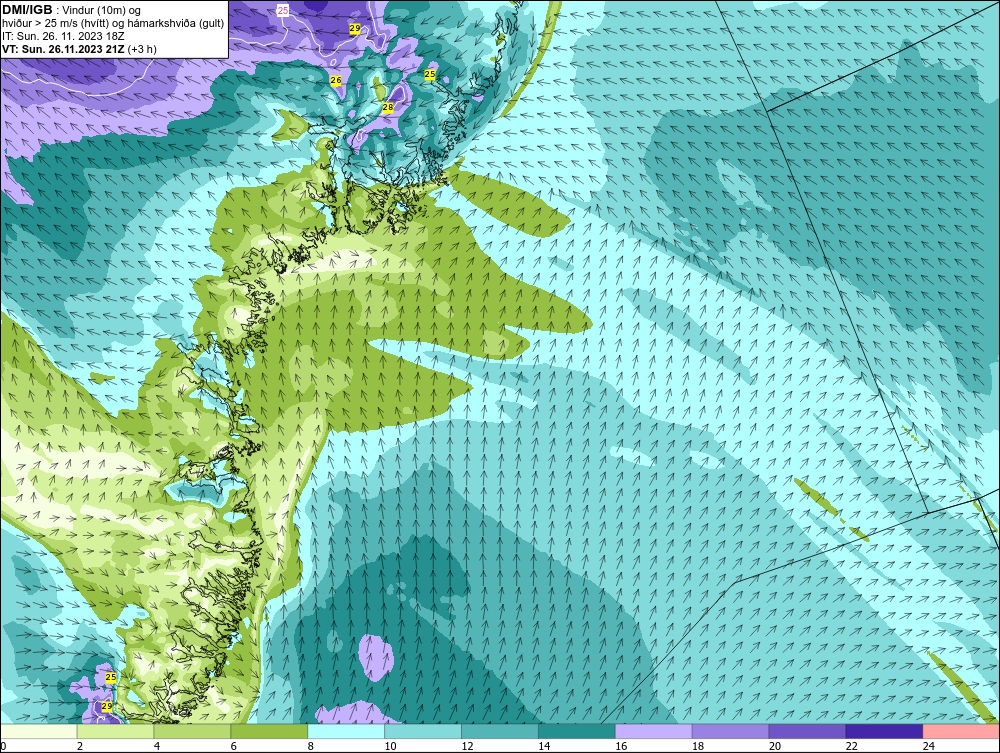Click the legend tick label 22
Viewport: 1000px width, 753px height.
tap(852, 746)
